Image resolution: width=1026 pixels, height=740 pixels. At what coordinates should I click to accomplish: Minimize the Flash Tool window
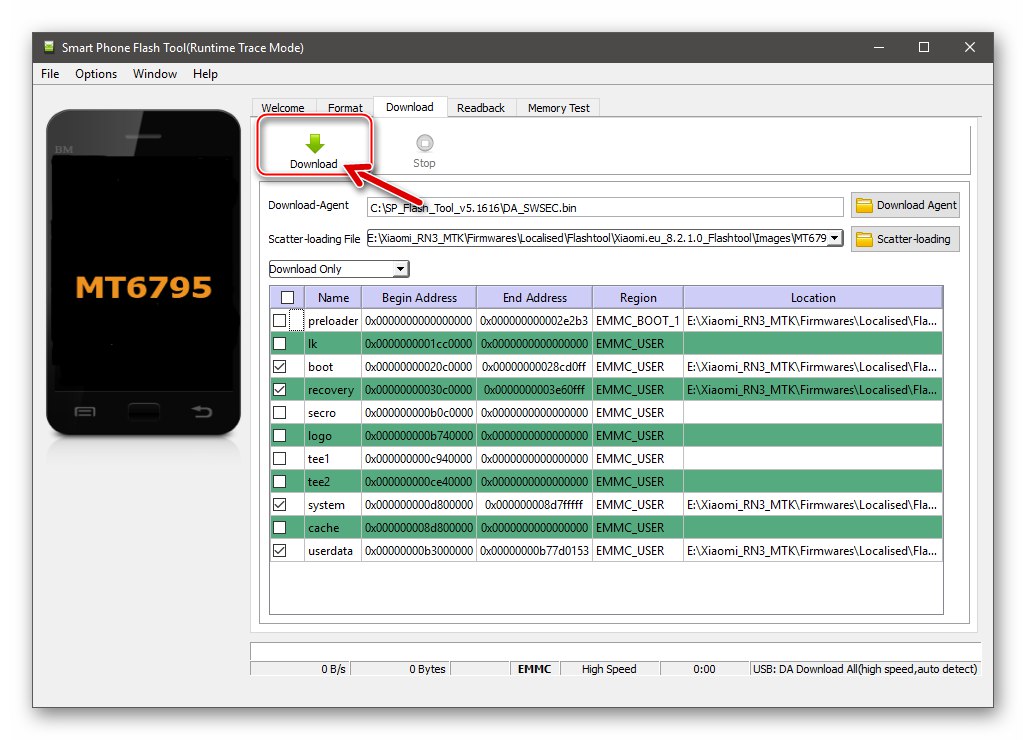point(879,47)
